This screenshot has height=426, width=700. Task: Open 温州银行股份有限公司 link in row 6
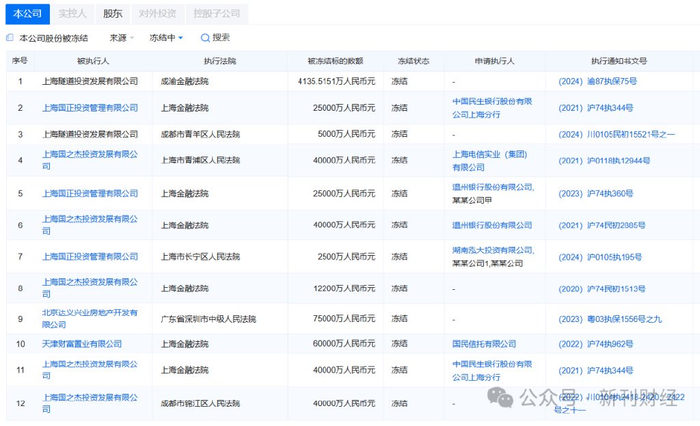point(492,225)
